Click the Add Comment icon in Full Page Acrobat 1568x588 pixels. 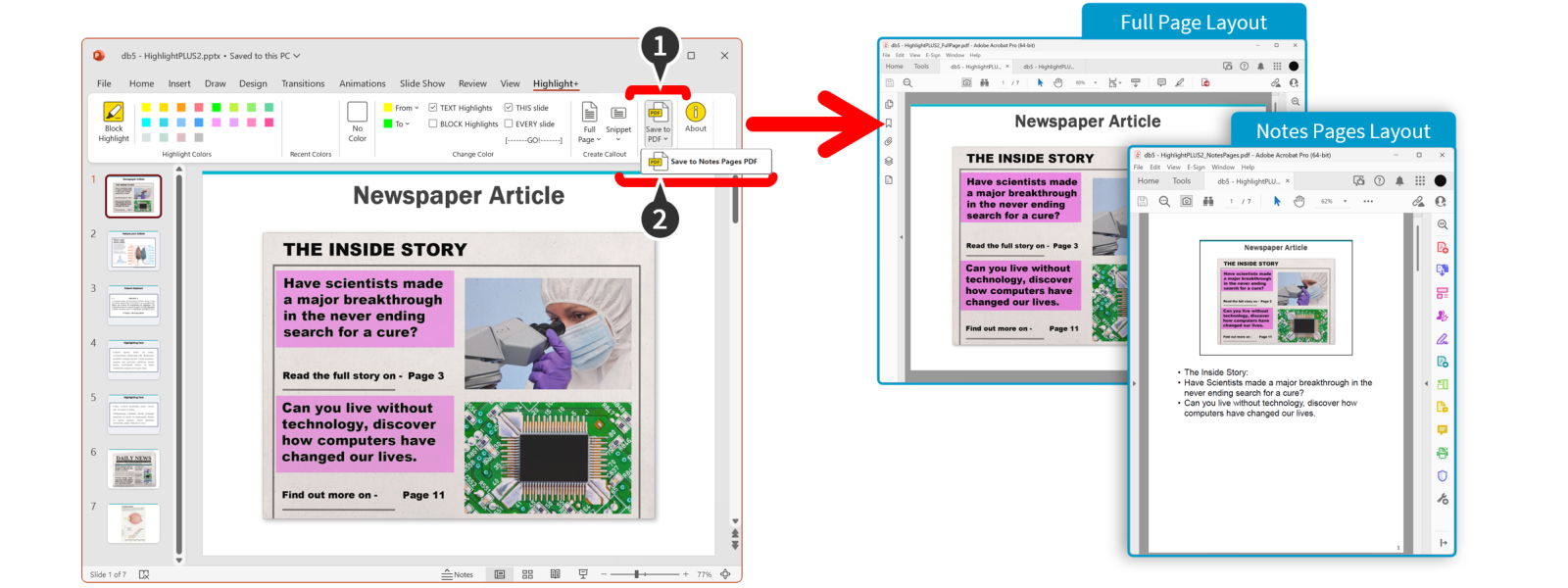pos(1161,83)
